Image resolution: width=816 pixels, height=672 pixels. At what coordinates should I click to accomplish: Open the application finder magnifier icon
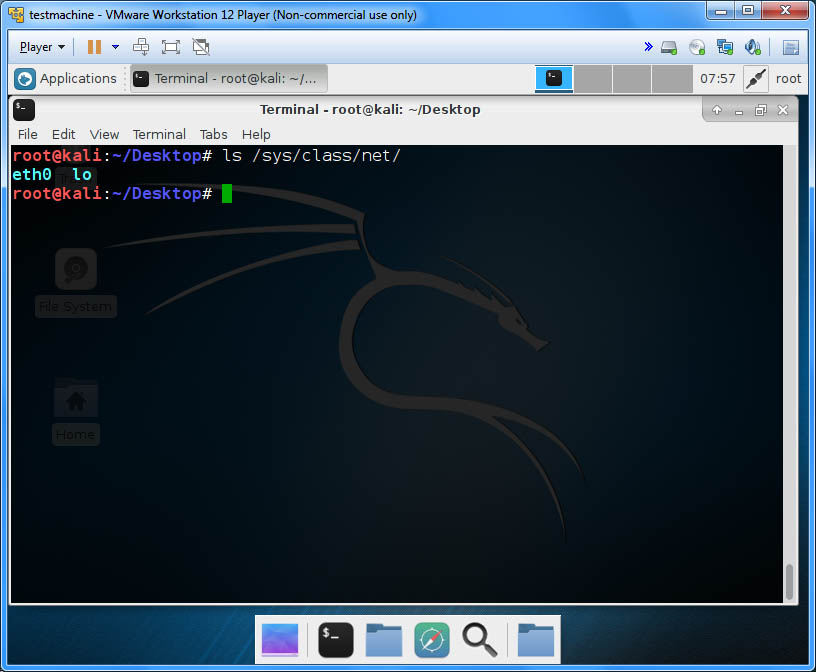click(480, 640)
